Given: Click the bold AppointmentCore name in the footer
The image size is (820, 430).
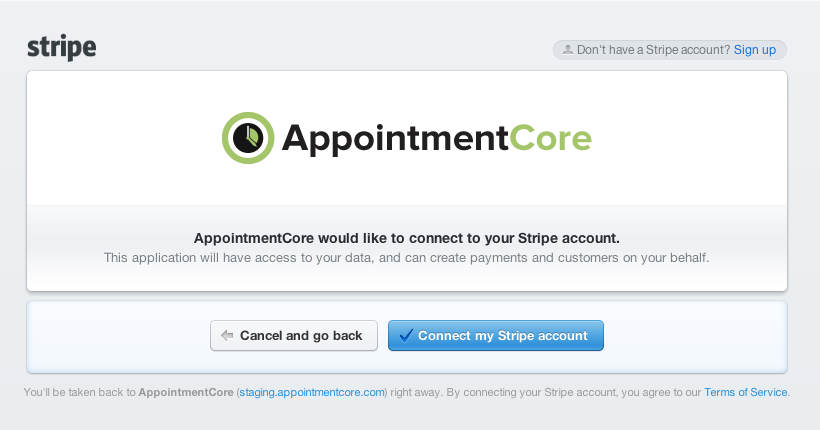Looking at the screenshot, I should click(186, 392).
